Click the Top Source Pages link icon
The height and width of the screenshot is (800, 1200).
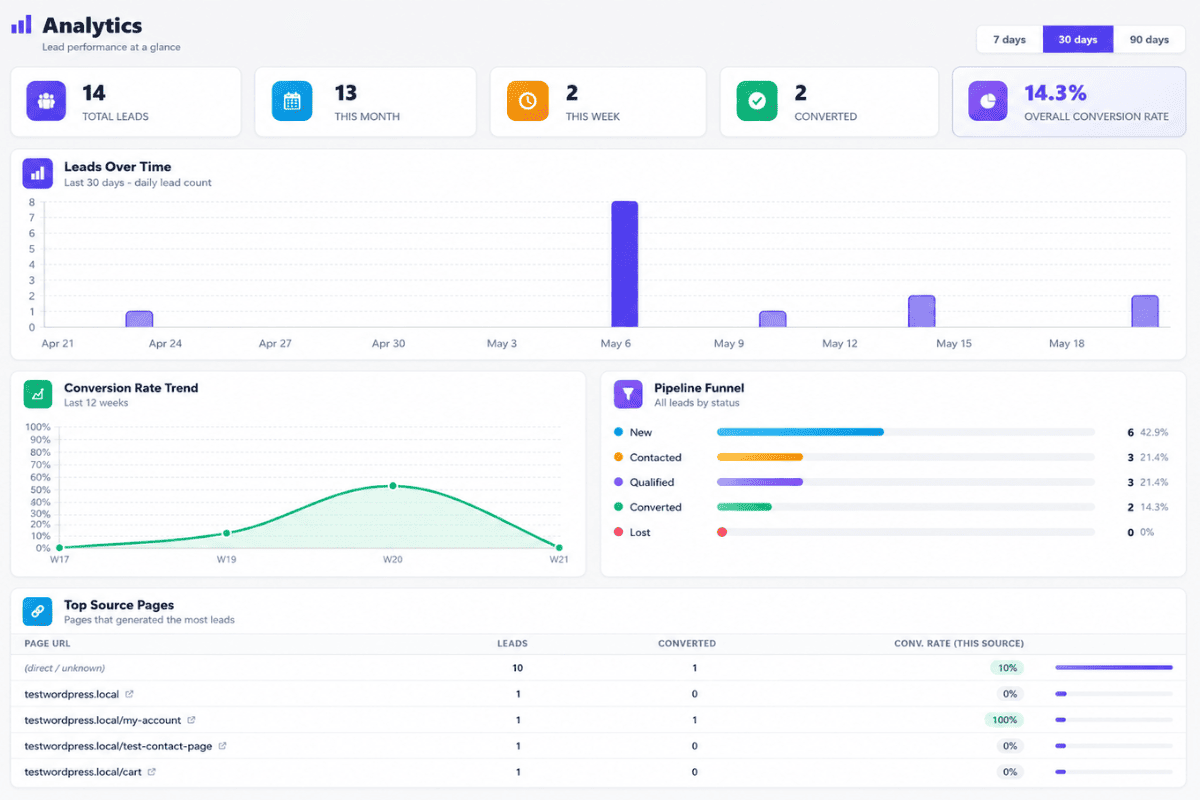tap(38, 611)
